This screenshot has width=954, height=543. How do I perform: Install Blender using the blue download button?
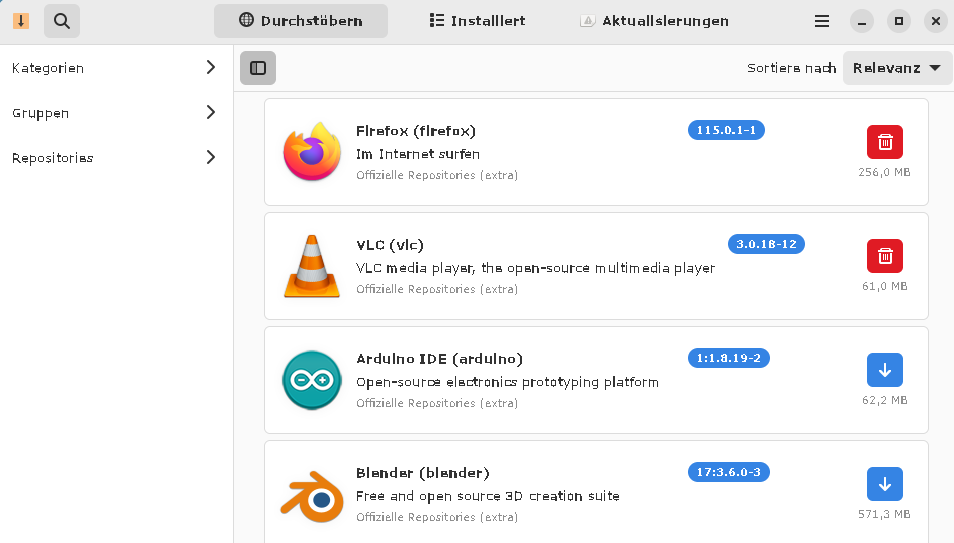(884, 484)
